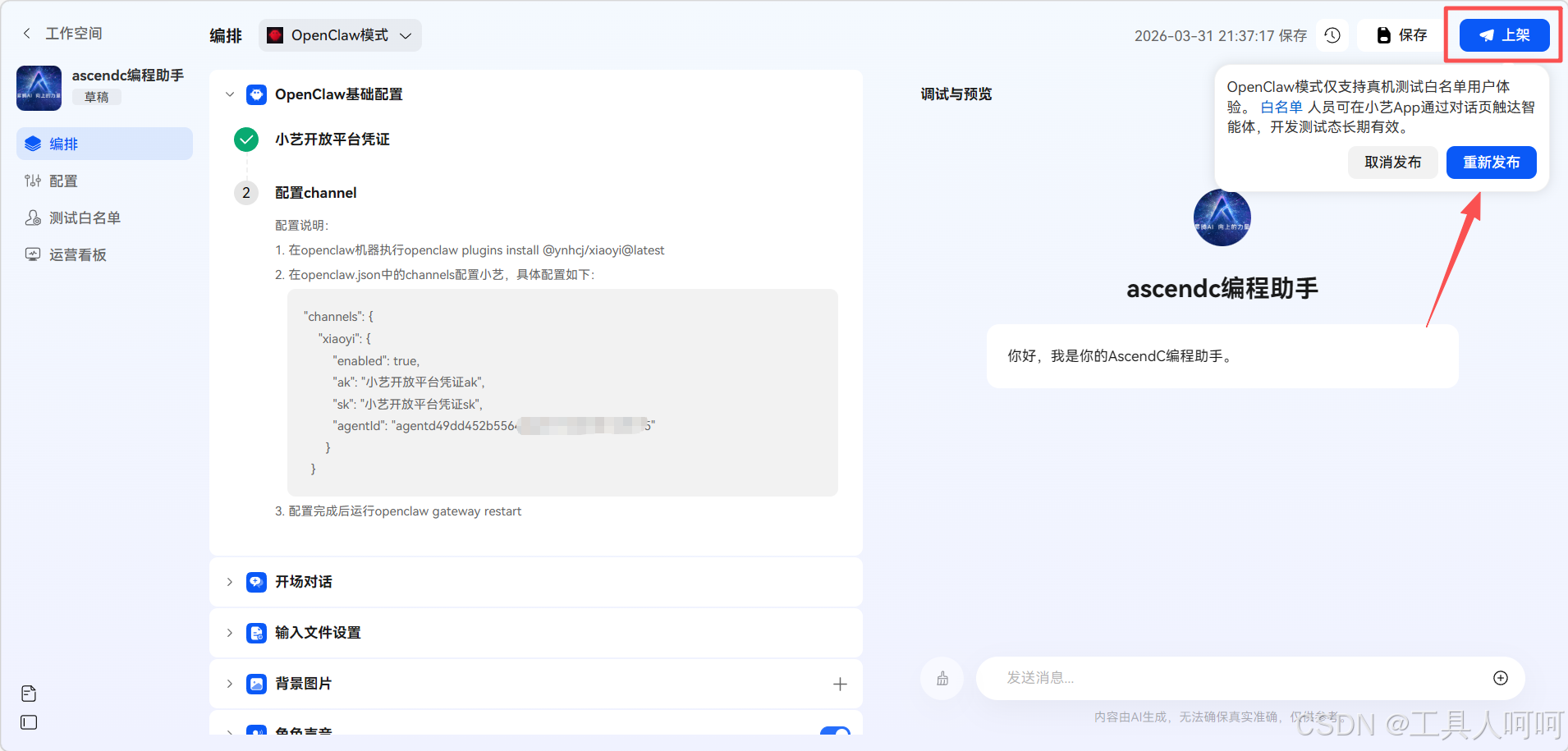Open the document icon at bottom left

(28, 693)
